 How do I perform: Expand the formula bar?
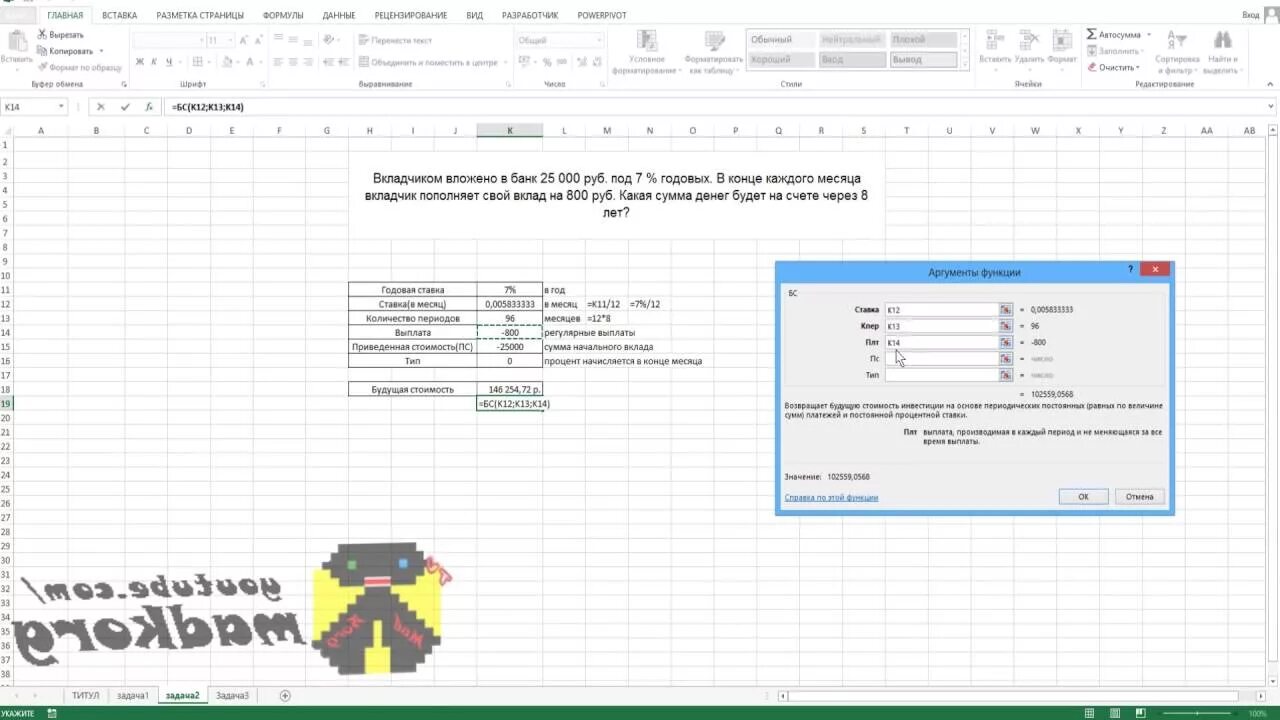point(1270,107)
